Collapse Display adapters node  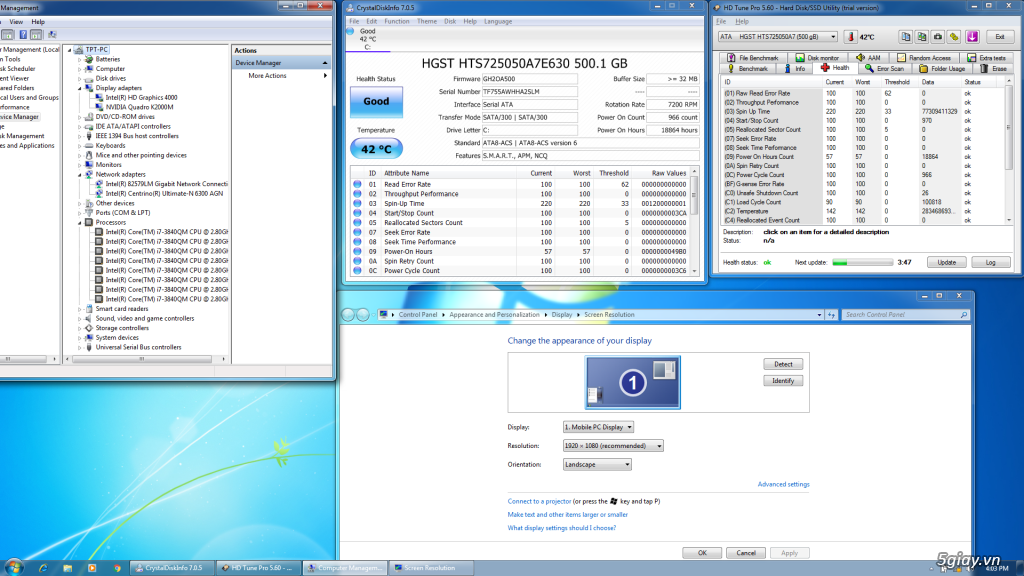pos(80,88)
